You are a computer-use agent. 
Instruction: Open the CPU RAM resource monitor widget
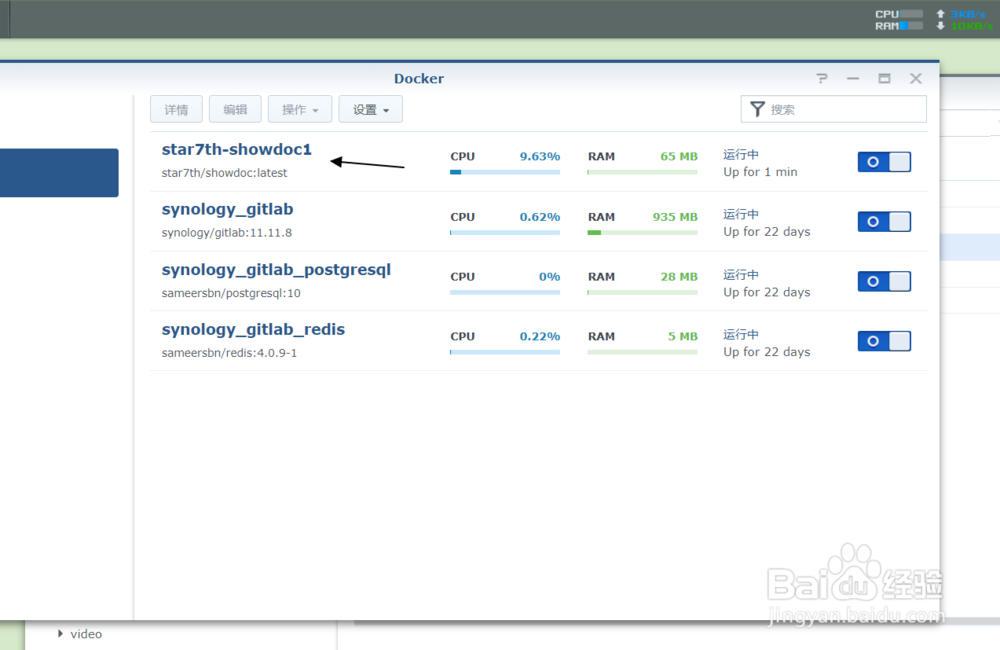point(898,20)
